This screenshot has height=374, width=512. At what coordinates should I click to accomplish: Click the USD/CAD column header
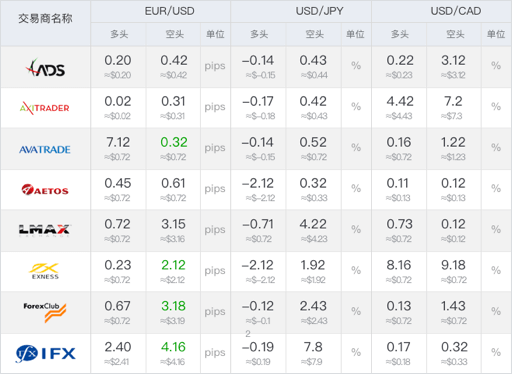tap(456, 11)
